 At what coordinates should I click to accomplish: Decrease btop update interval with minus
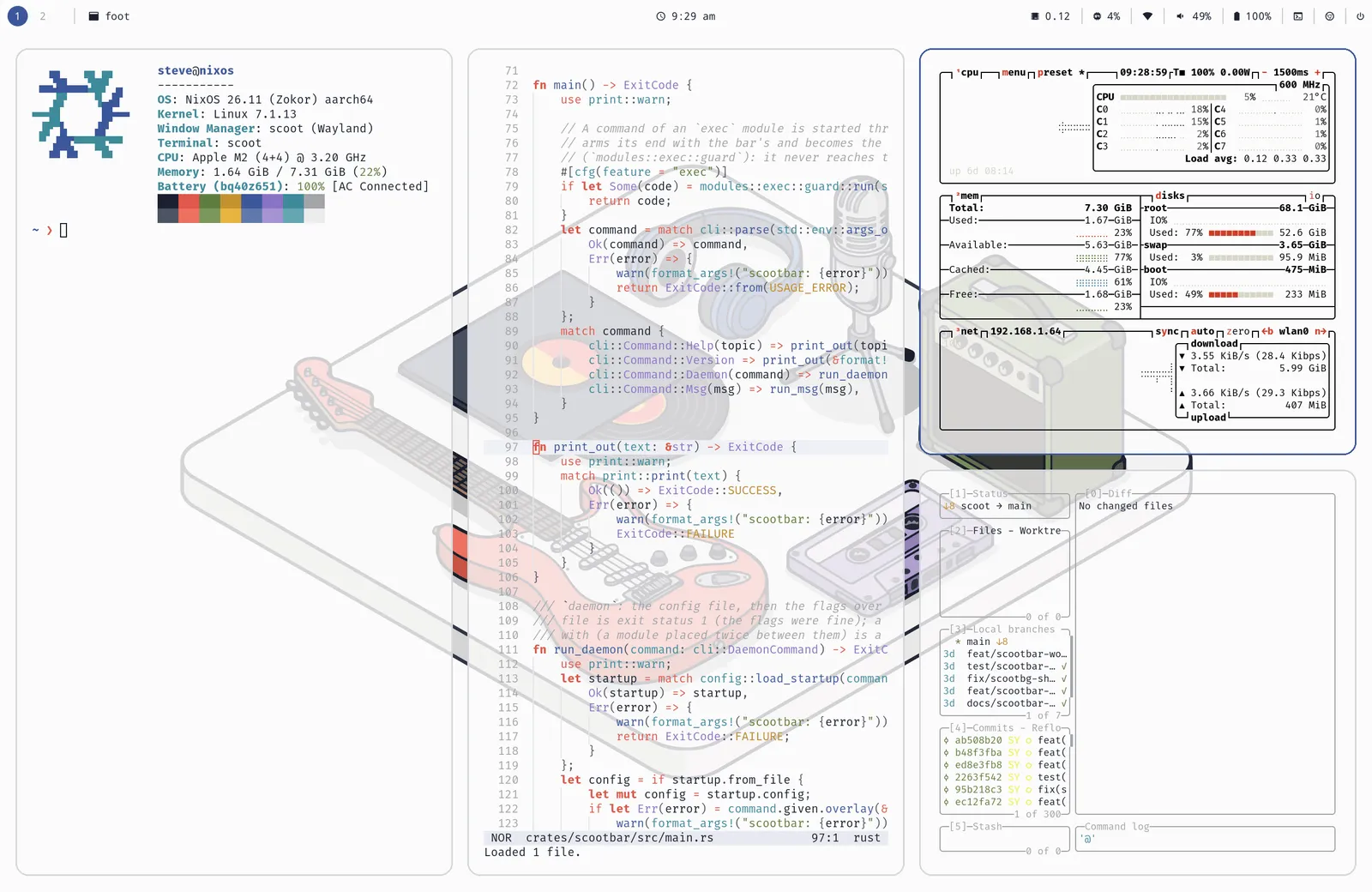[1264, 73]
